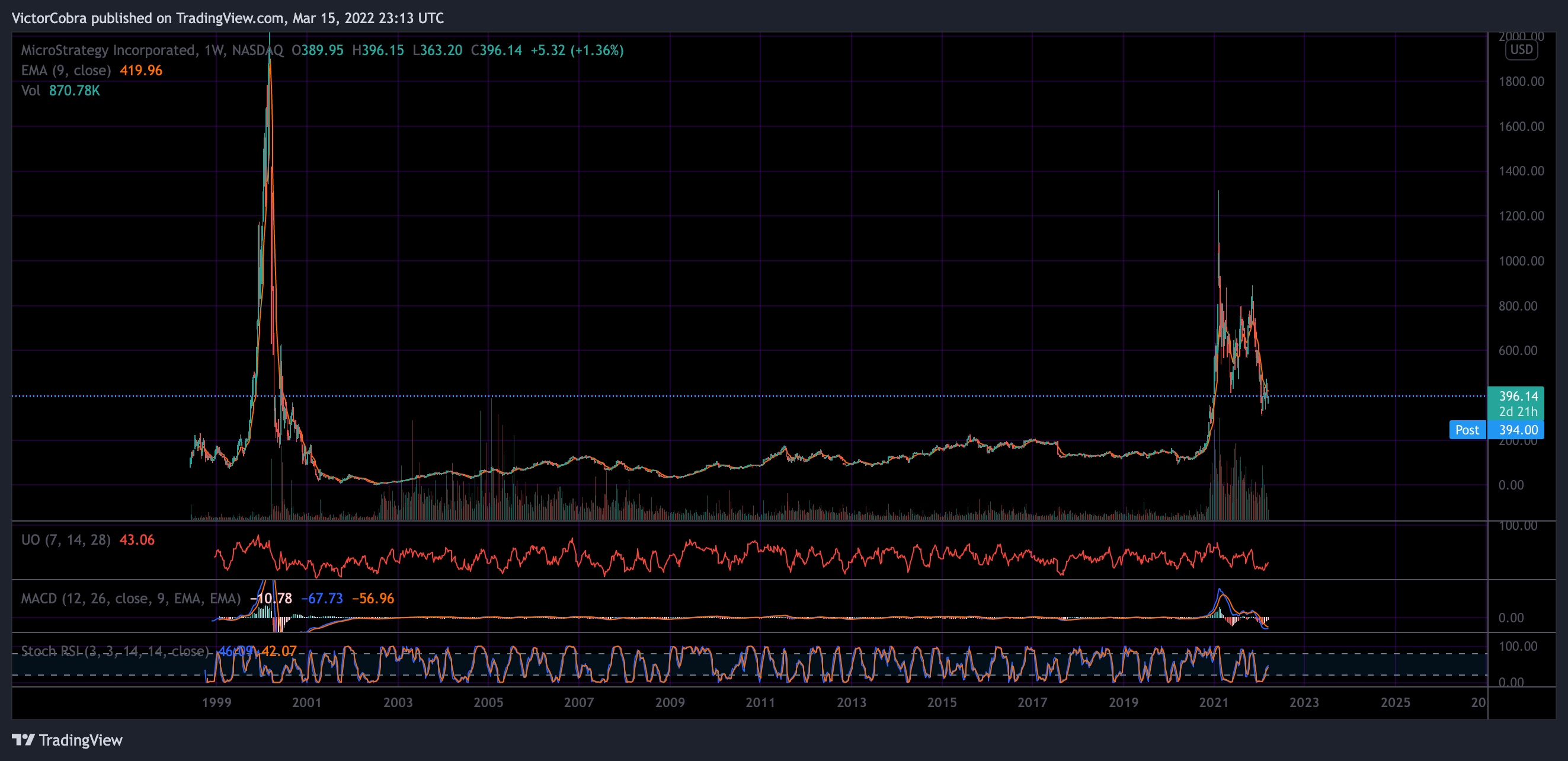Click the 2009 label on time axis
The image size is (1568, 761).
click(x=670, y=702)
